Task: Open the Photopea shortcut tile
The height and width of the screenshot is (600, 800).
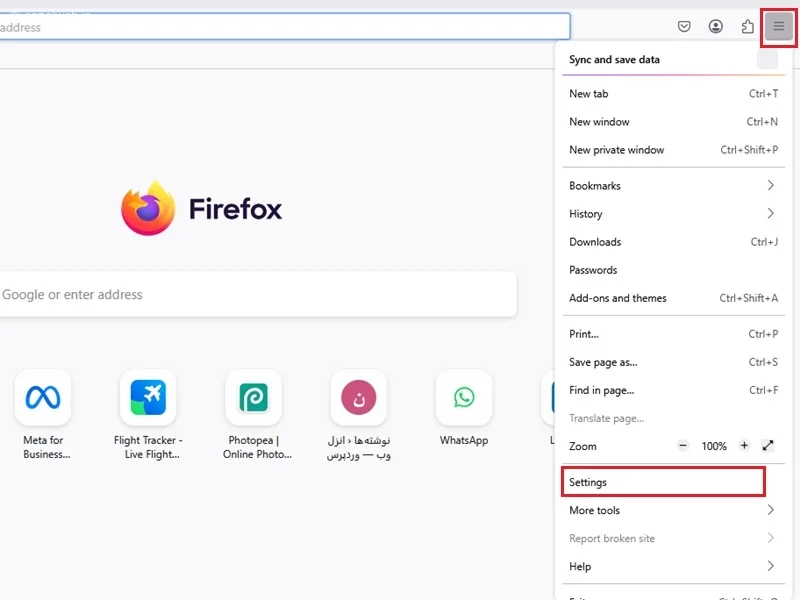Action: pyautogui.click(x=253, y=398)
